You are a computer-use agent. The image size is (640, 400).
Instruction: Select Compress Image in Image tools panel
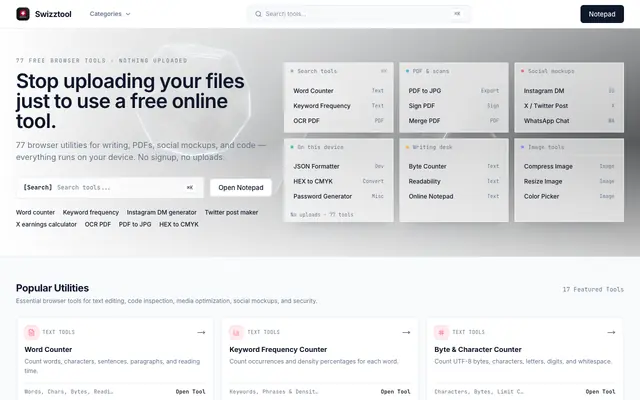click(x=569, y=166)
